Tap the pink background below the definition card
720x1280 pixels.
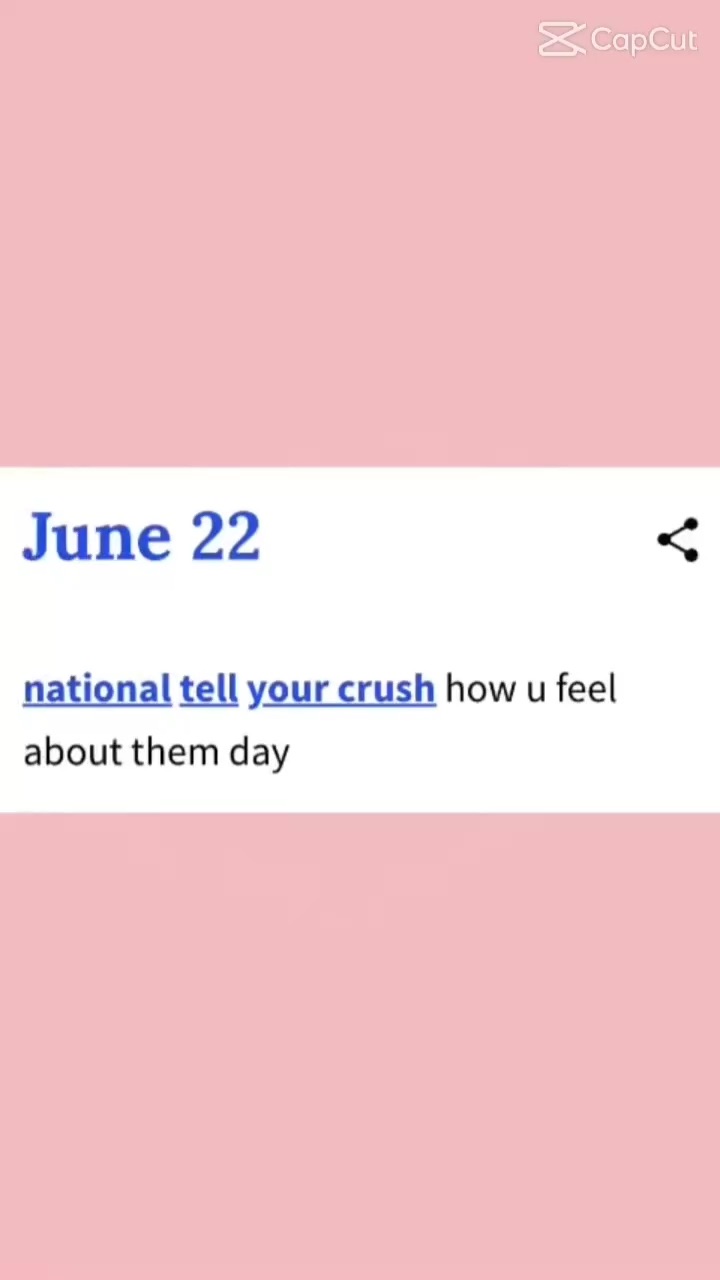tap(360, 1046)
